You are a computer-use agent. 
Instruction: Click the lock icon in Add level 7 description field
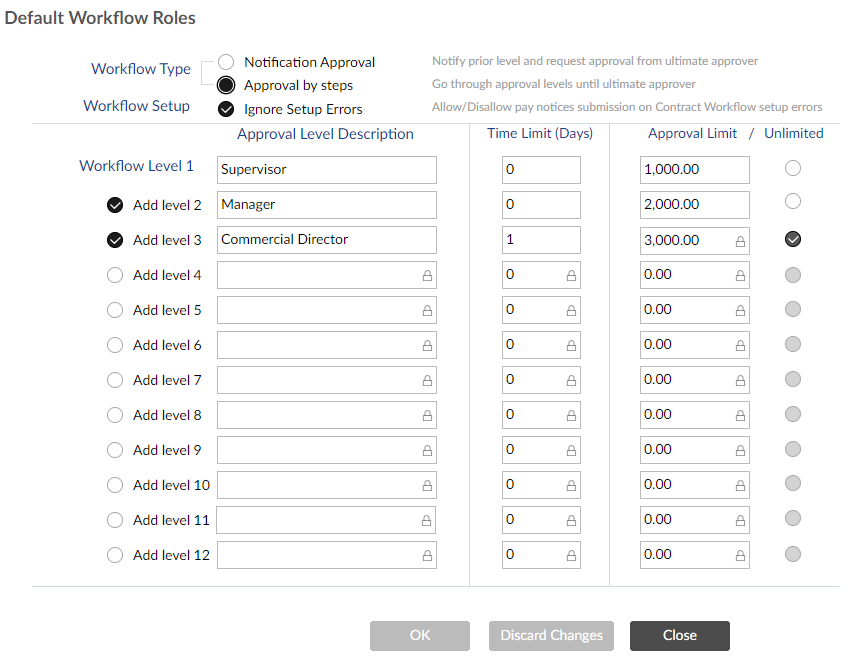point(425,380)
